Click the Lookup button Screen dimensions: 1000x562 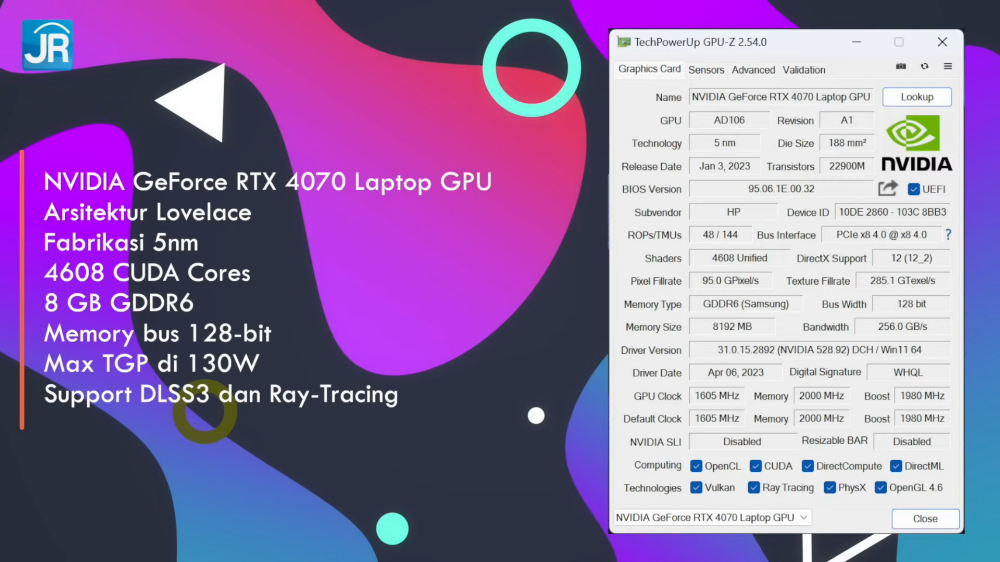[916, 97]
